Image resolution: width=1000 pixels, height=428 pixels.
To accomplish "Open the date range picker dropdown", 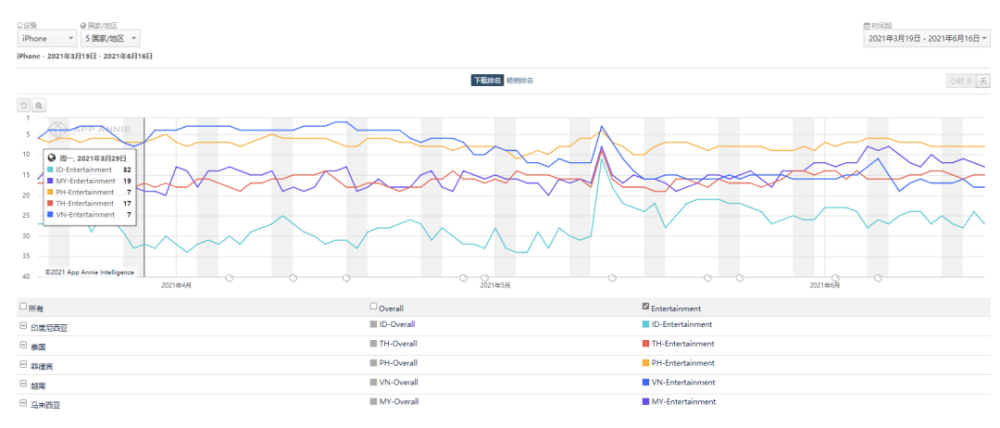I will [x=927, y=38].
